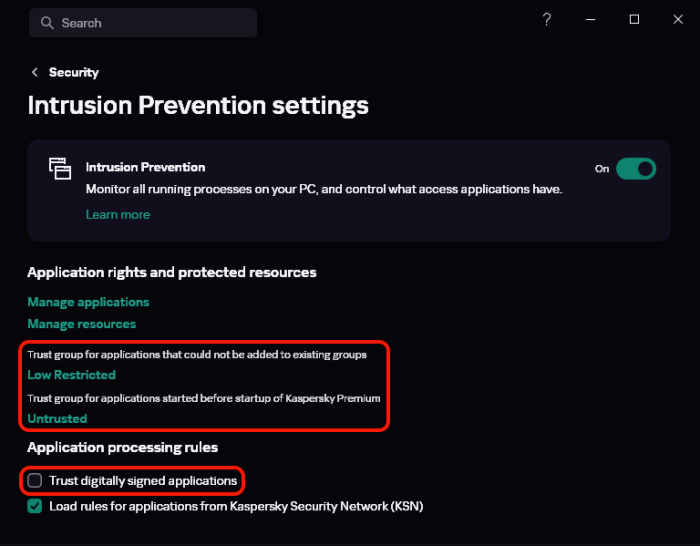The image size is (700, 546).
Task: Open the Low Restricted trust group selector
Action: point(71,375)
